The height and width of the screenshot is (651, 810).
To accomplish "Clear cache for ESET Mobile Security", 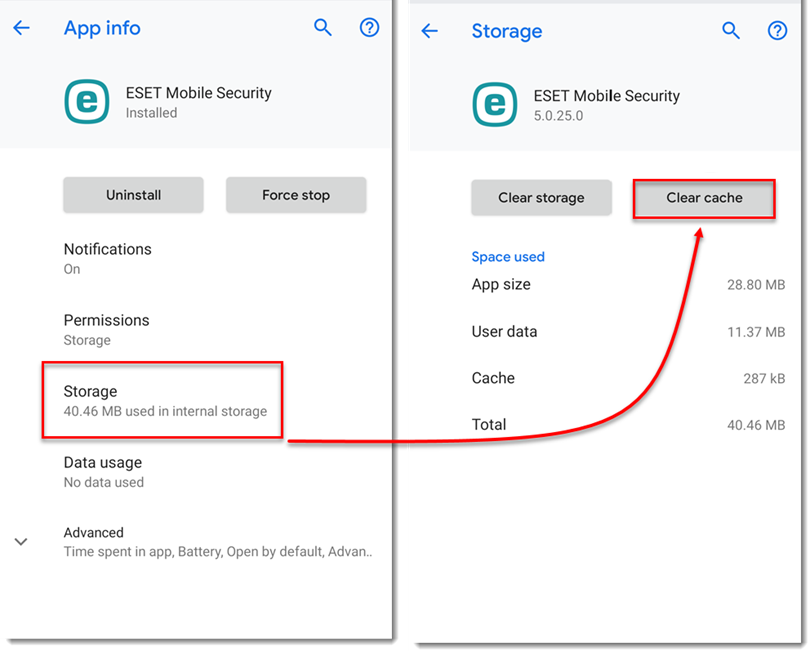I will pyautogui.click(x=704, y=198).
